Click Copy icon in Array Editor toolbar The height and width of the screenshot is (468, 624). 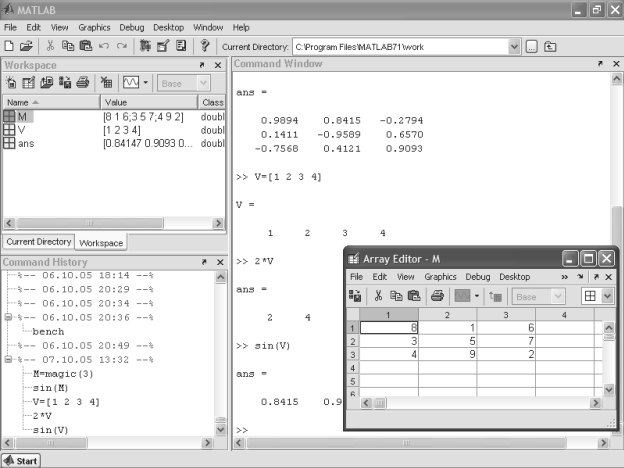396,296
